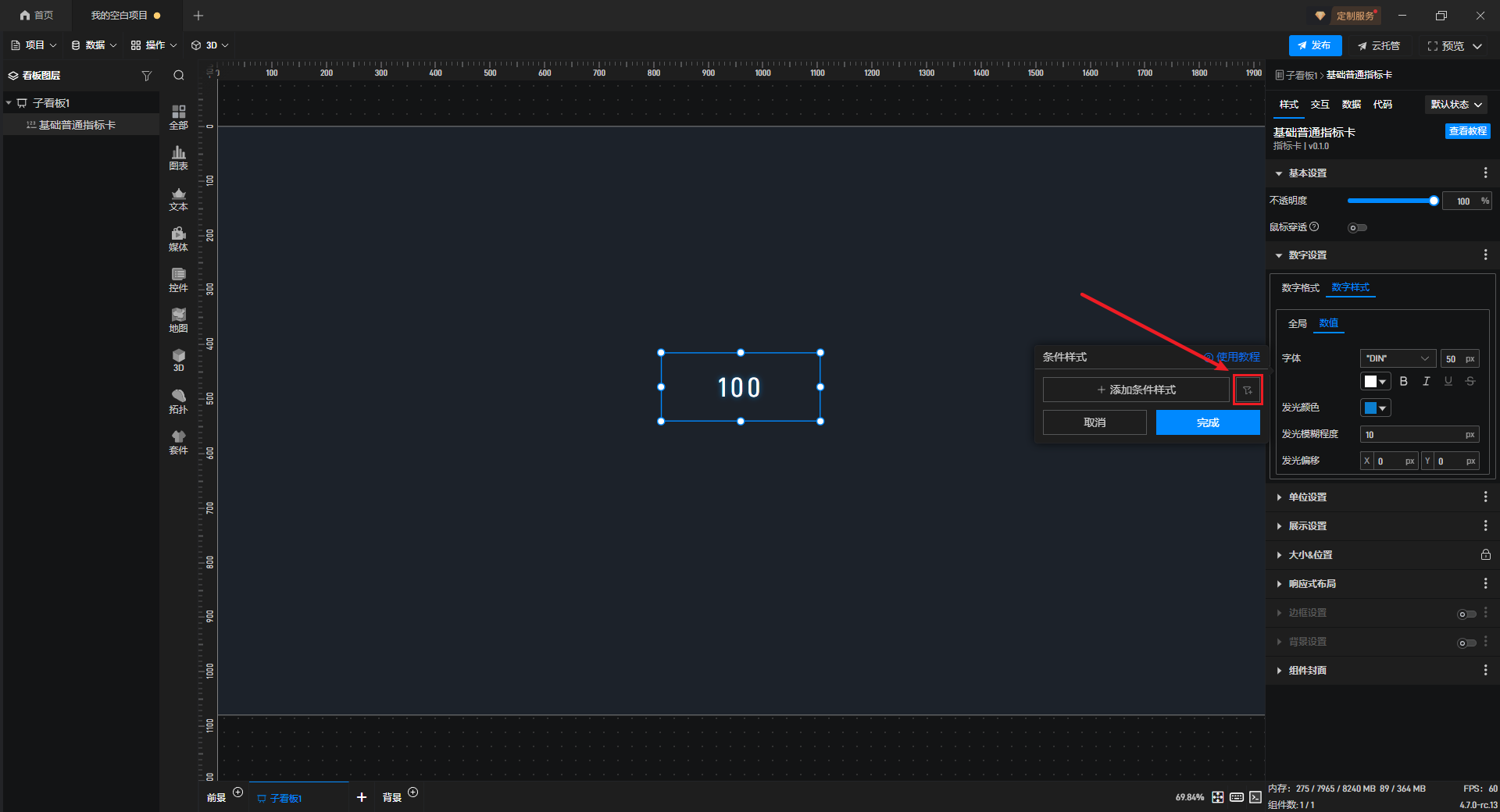The image size is (1500, 812).
Task: Open the 默认状态 state dropdown
Action: [1455, 105]
